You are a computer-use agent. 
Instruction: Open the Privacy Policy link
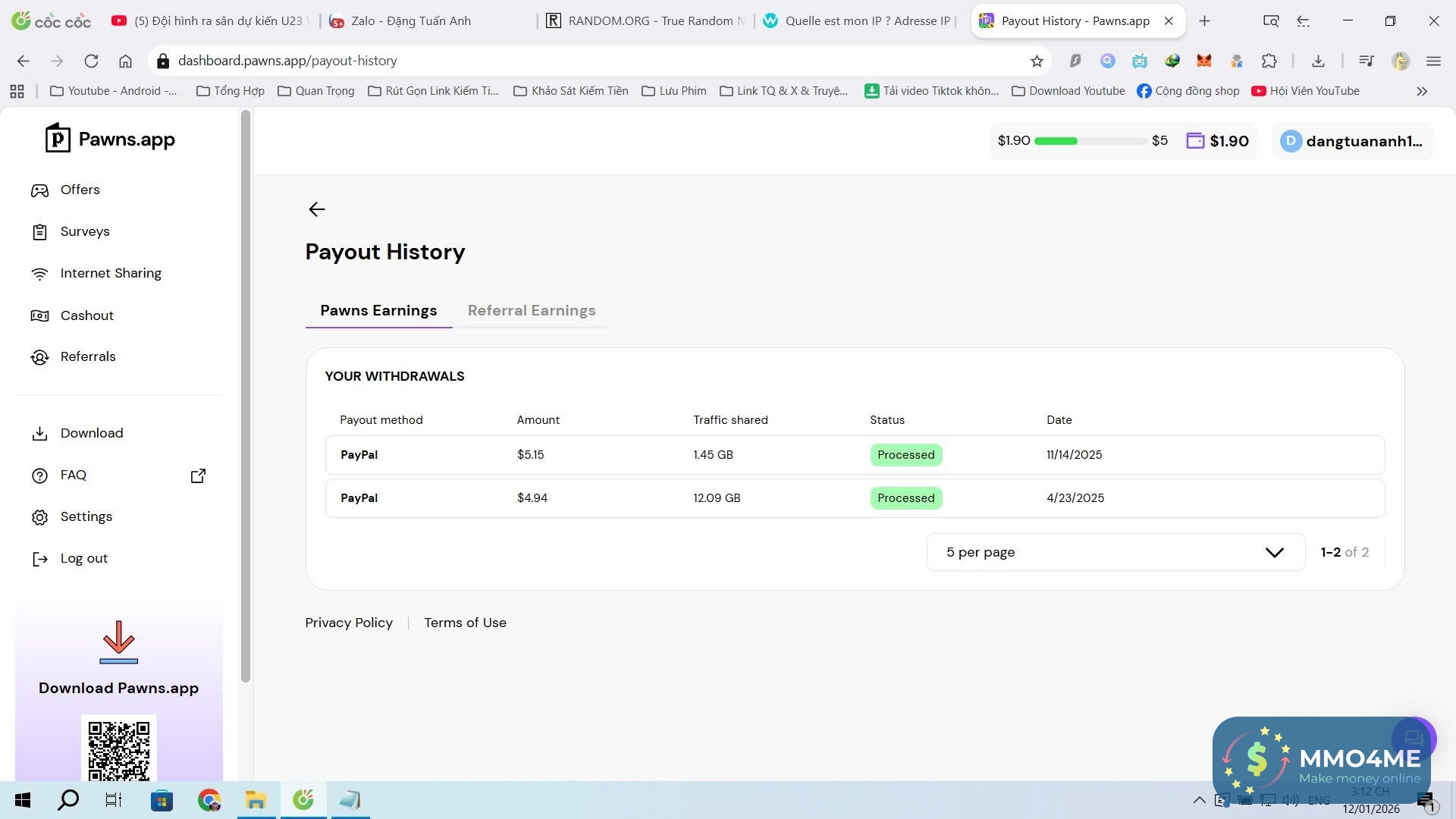[x=349, y=623]
